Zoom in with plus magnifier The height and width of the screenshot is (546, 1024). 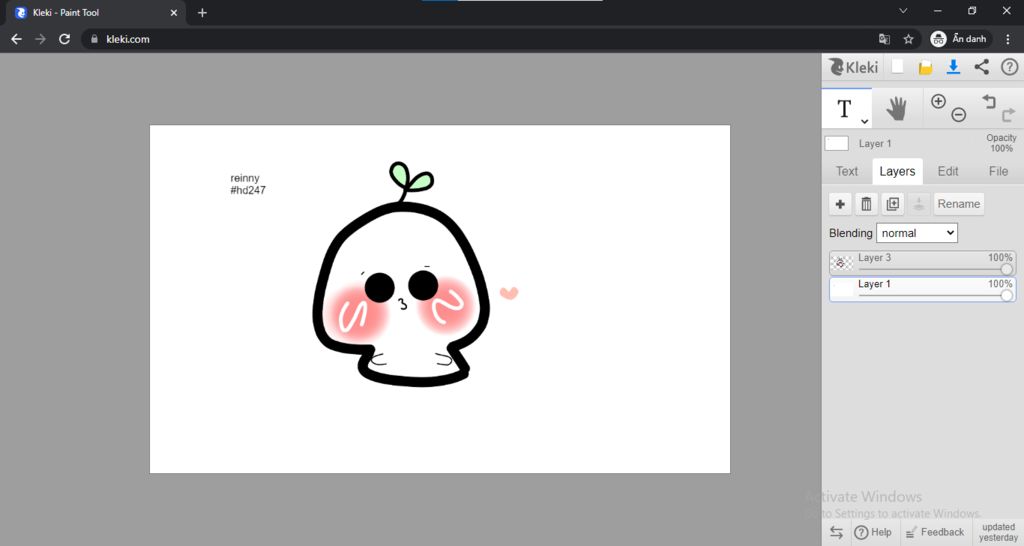point(938,101)
